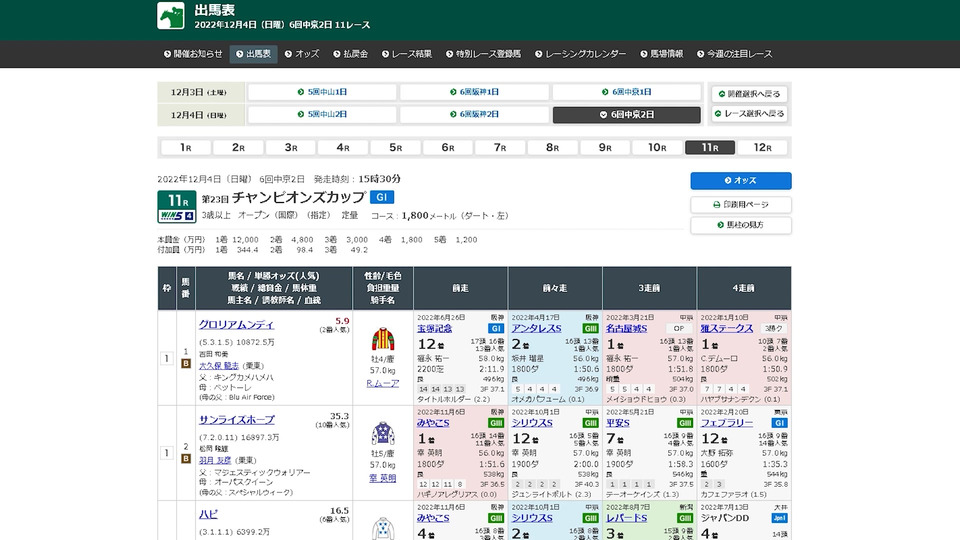Viewport: 960px width, 540px height.
Task: Open trainer 大久保 龍志 link
Action: tap(219, 366)
